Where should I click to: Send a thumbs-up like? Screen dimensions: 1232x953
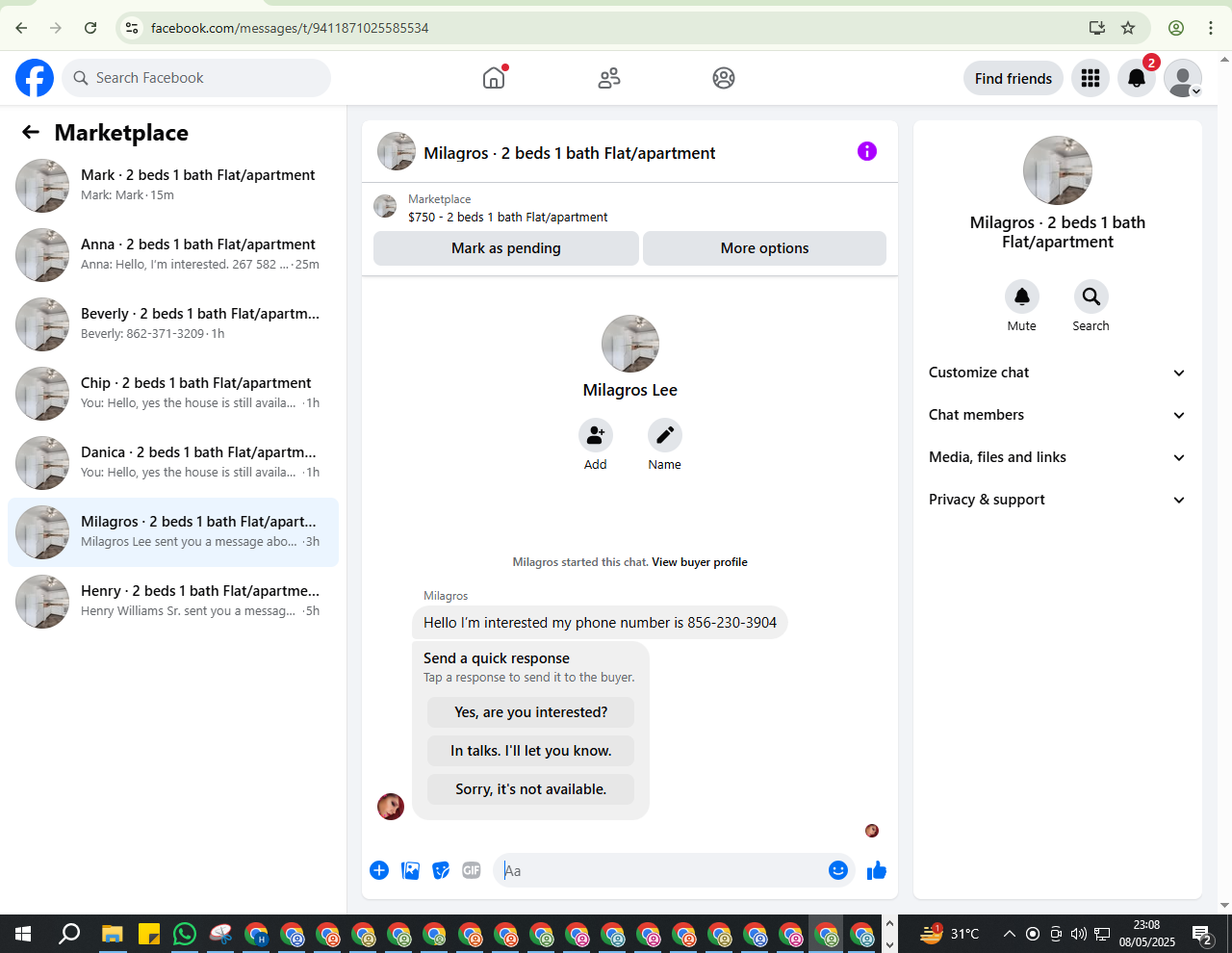877,870
